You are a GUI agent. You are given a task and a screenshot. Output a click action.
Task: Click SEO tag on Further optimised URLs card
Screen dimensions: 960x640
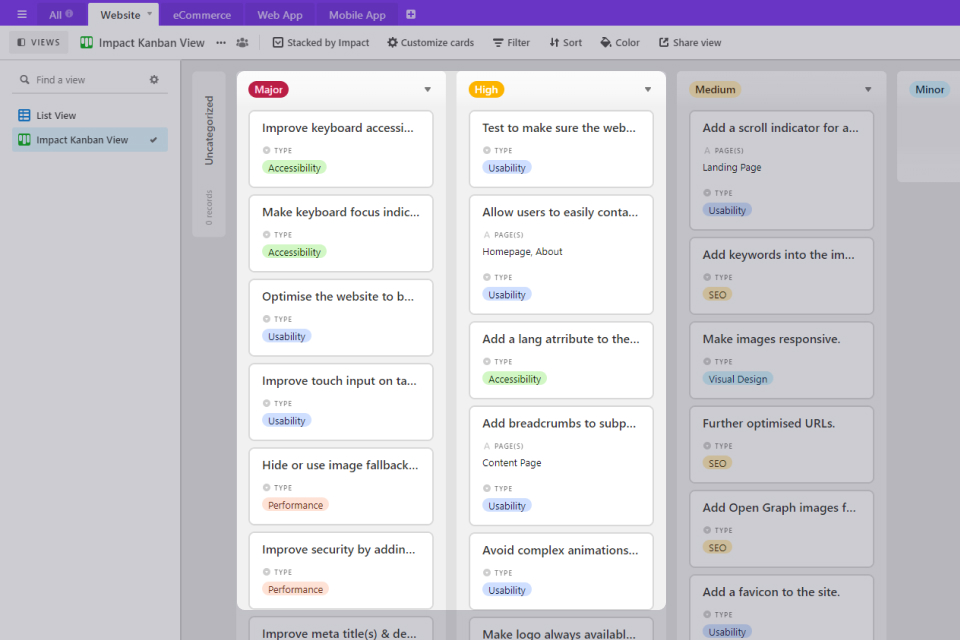(717, 464)
